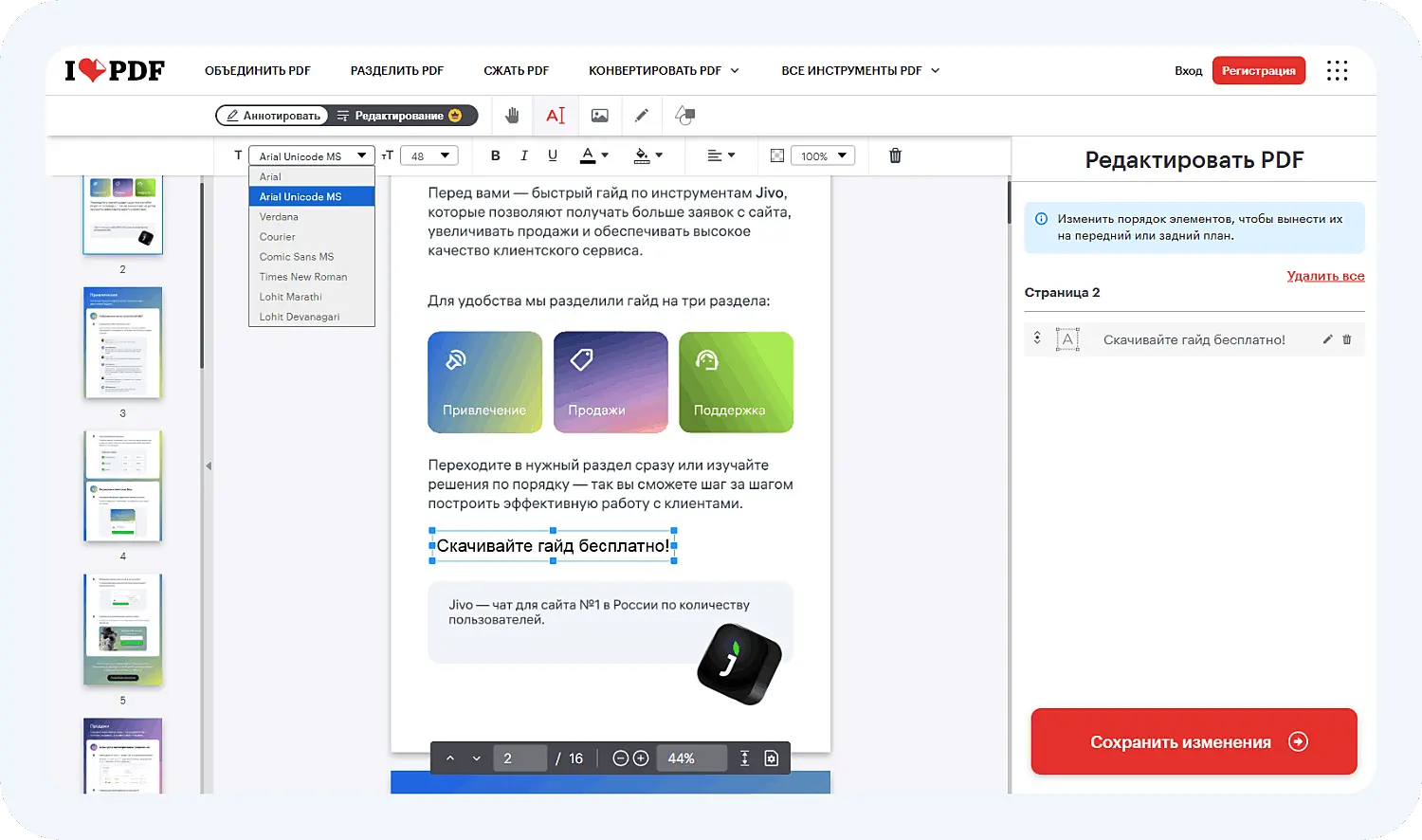The width and height of the screenshot is (1422, 840).
Task: Select highlighted Arial Unicode MS list entry
Action: coord(312,196)
